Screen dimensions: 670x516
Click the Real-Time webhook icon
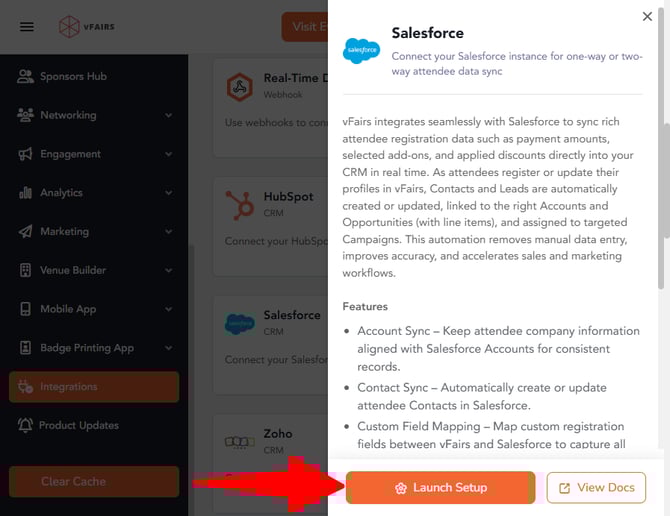pos(240,87)
